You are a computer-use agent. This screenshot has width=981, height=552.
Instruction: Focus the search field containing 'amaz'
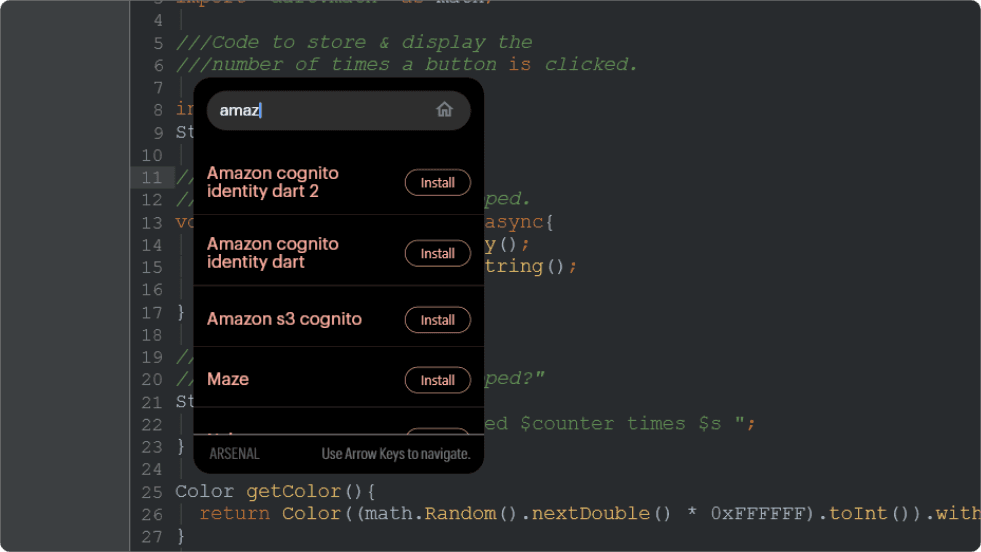[x=338, y=110]
